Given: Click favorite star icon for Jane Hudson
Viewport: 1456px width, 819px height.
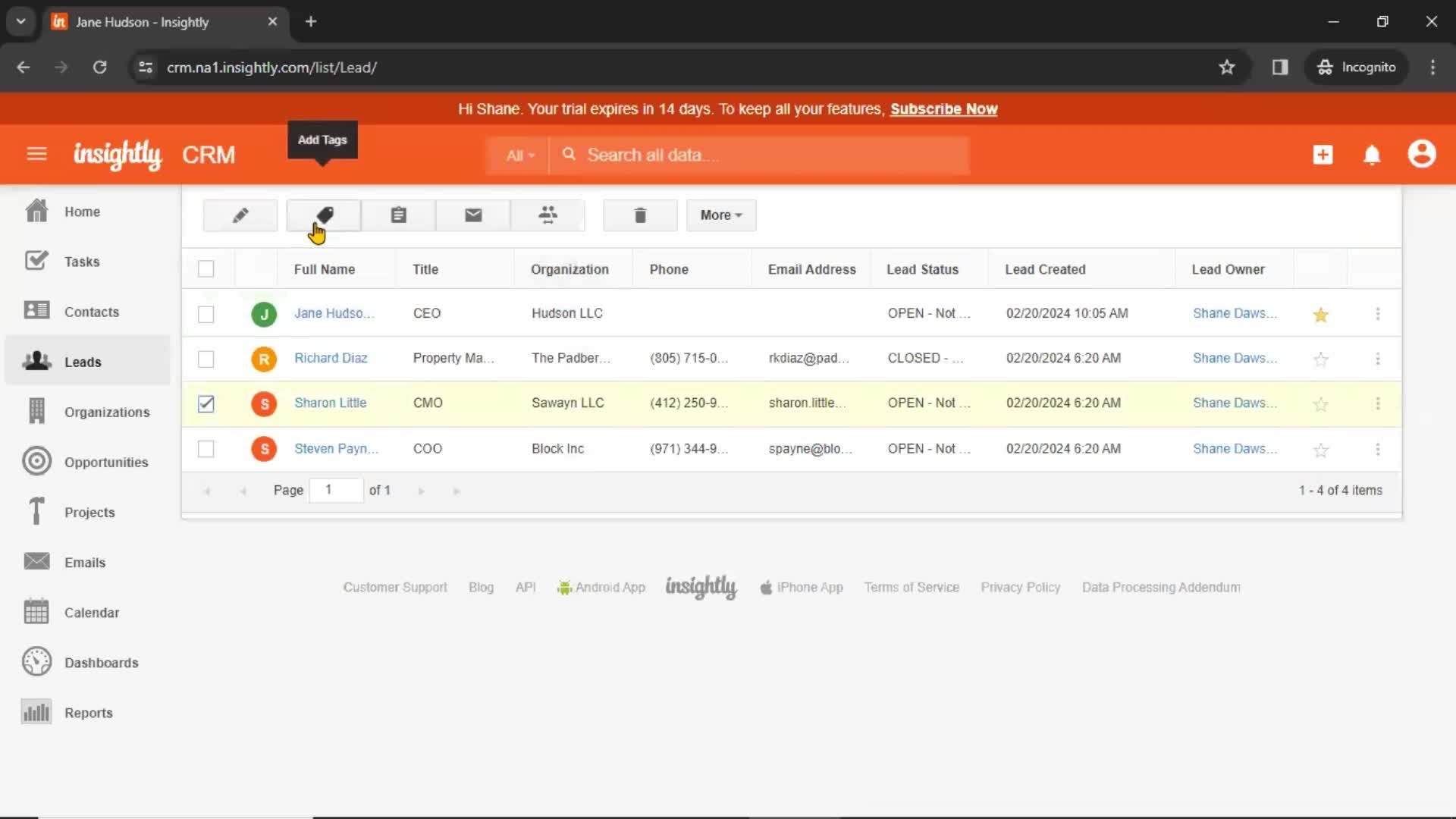Looking at the screenshot, I should (x=1321, y=313).
